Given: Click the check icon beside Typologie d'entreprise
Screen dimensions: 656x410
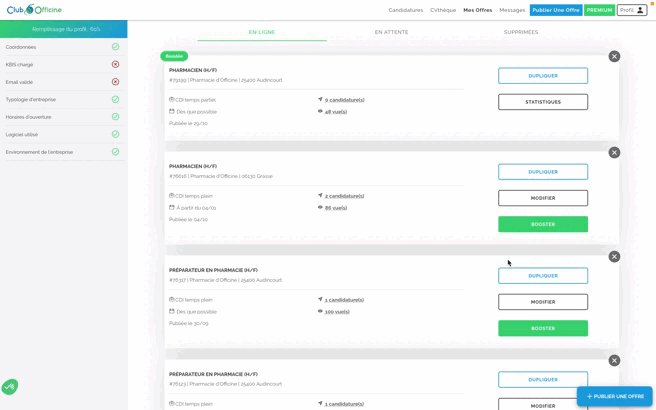Looking at the screenshot, I should tap(115, 100).
